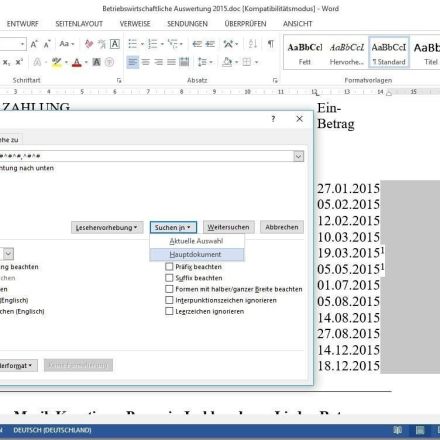The height and width of the screenshot is (440, 440).
Task: Apply yellow text highlight color
Action: (57, 62)
